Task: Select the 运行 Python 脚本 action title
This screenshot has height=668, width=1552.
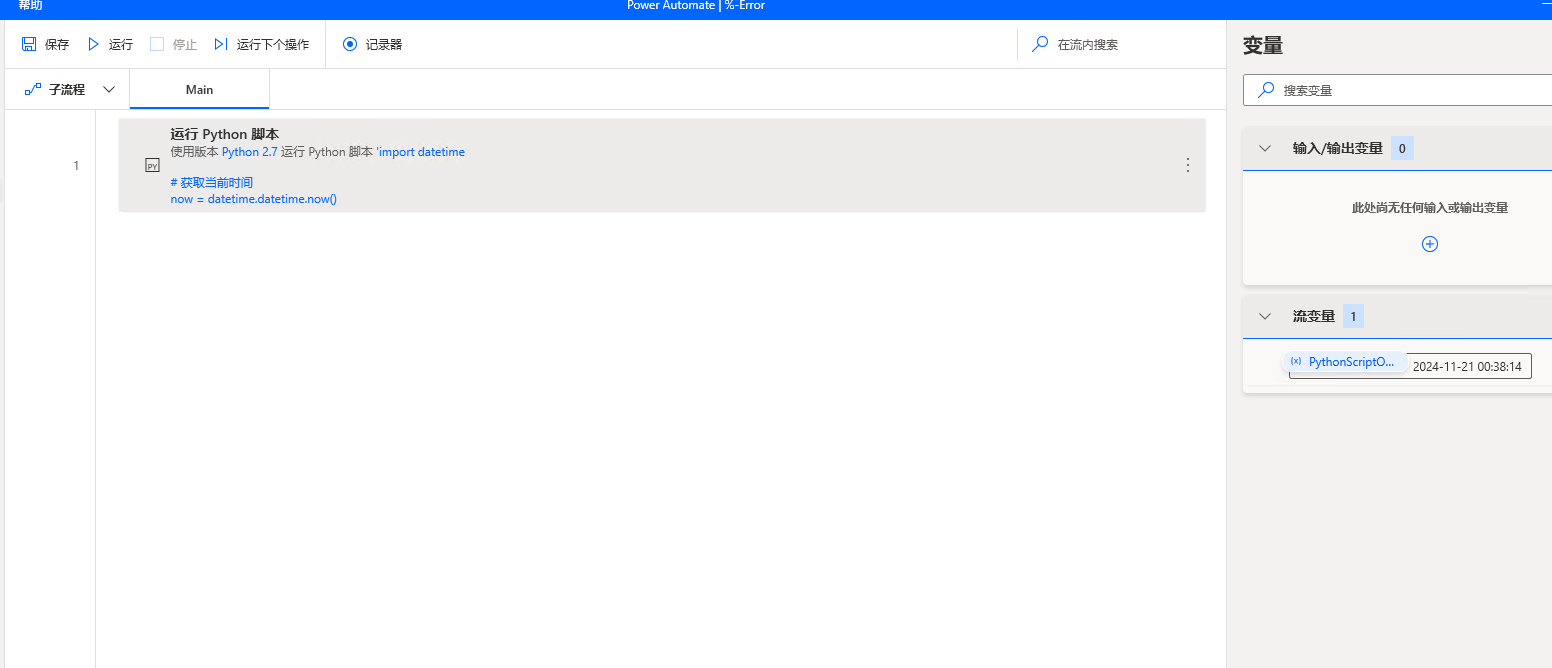Action: [224, 134]
